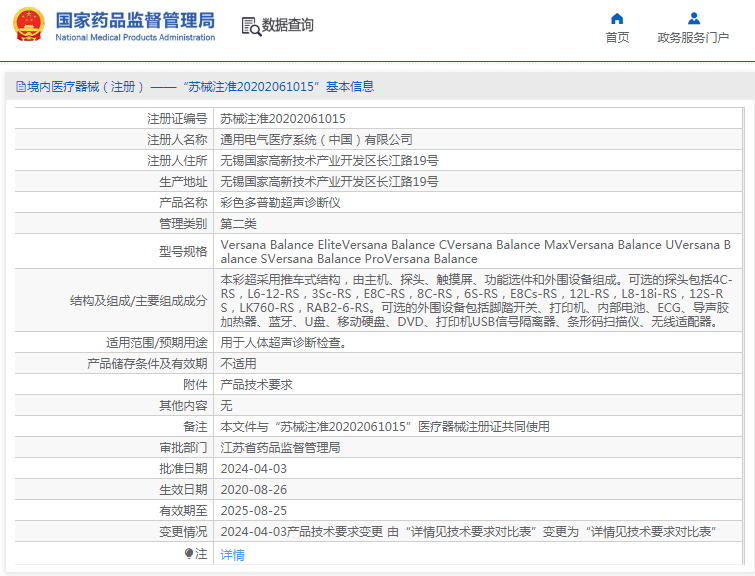The height and width of the screenshot is (576, 755).
Task: Click the document icon before 境内医疗器械
Action: pyautogui.click(x=21, y=87)
